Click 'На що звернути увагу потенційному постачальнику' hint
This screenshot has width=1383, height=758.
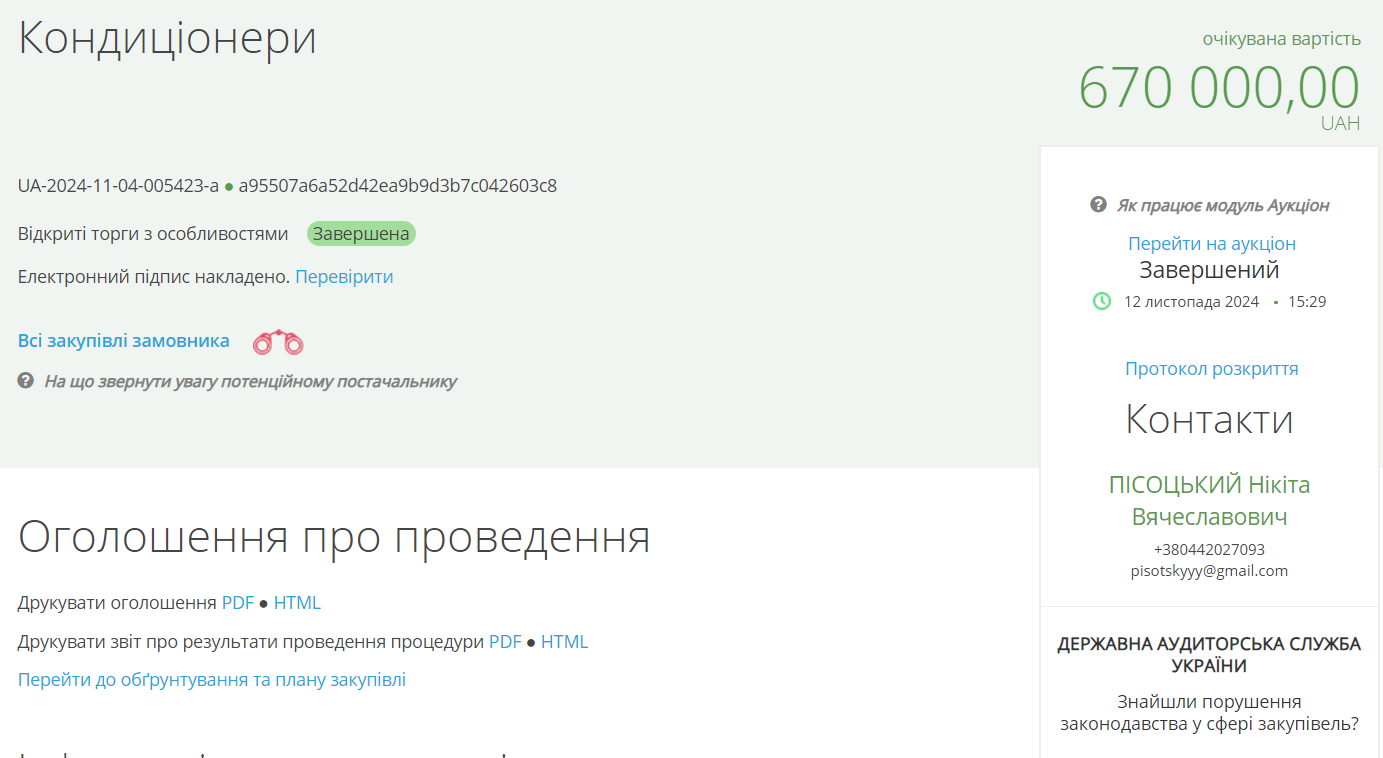click(x=250, y=381)
